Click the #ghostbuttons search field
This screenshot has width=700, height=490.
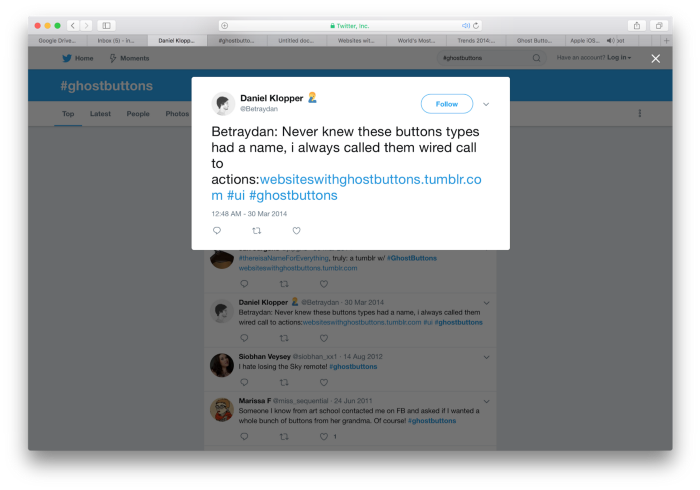coord(485,58)
